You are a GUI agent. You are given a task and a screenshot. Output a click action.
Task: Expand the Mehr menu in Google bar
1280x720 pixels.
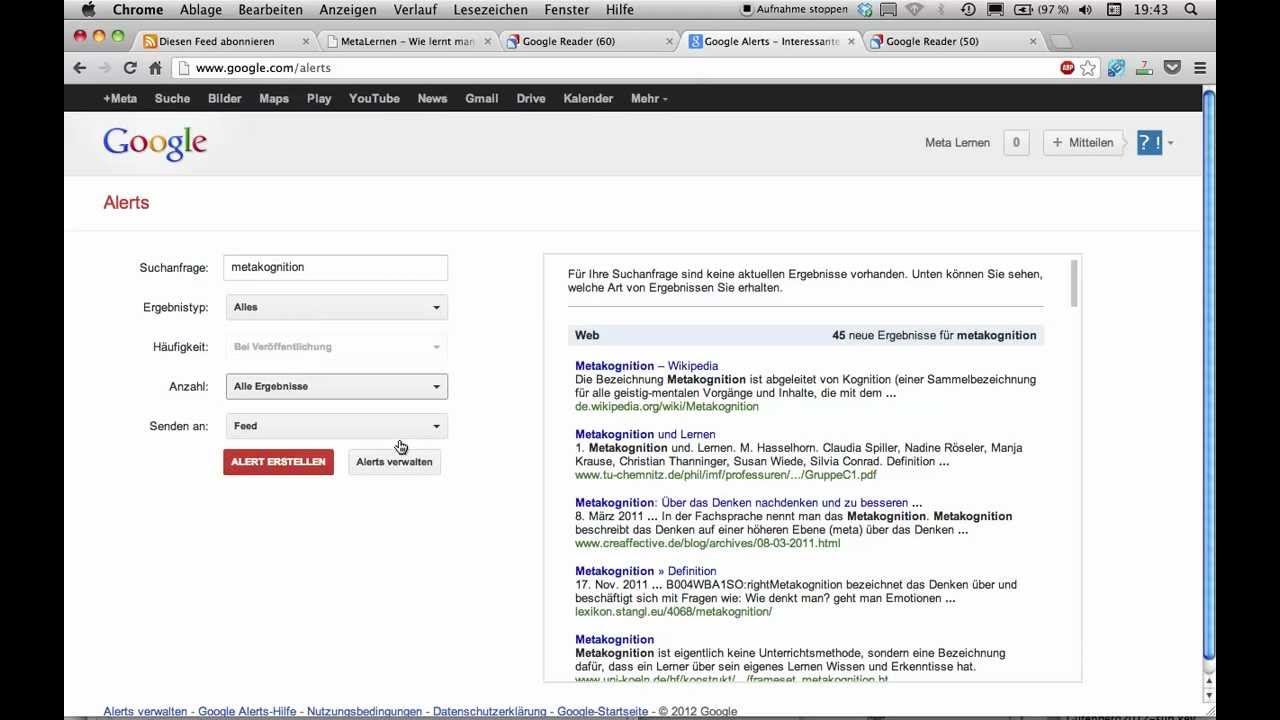point(649,98)
